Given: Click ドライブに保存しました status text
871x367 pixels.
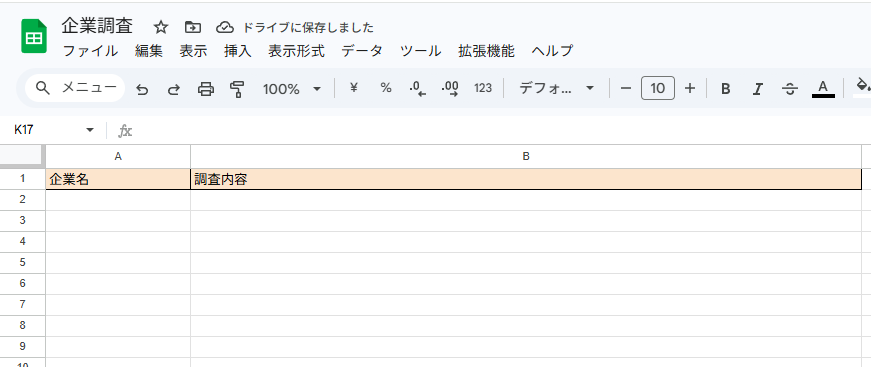Looking at the screenshot, I should pos(308,27).
